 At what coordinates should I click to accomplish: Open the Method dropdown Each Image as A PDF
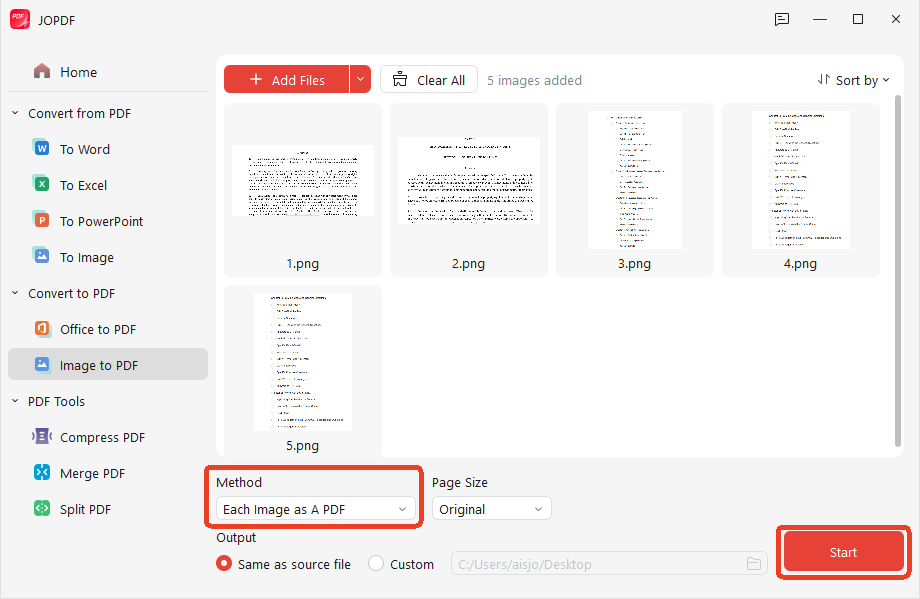click(x=316, y=509)
